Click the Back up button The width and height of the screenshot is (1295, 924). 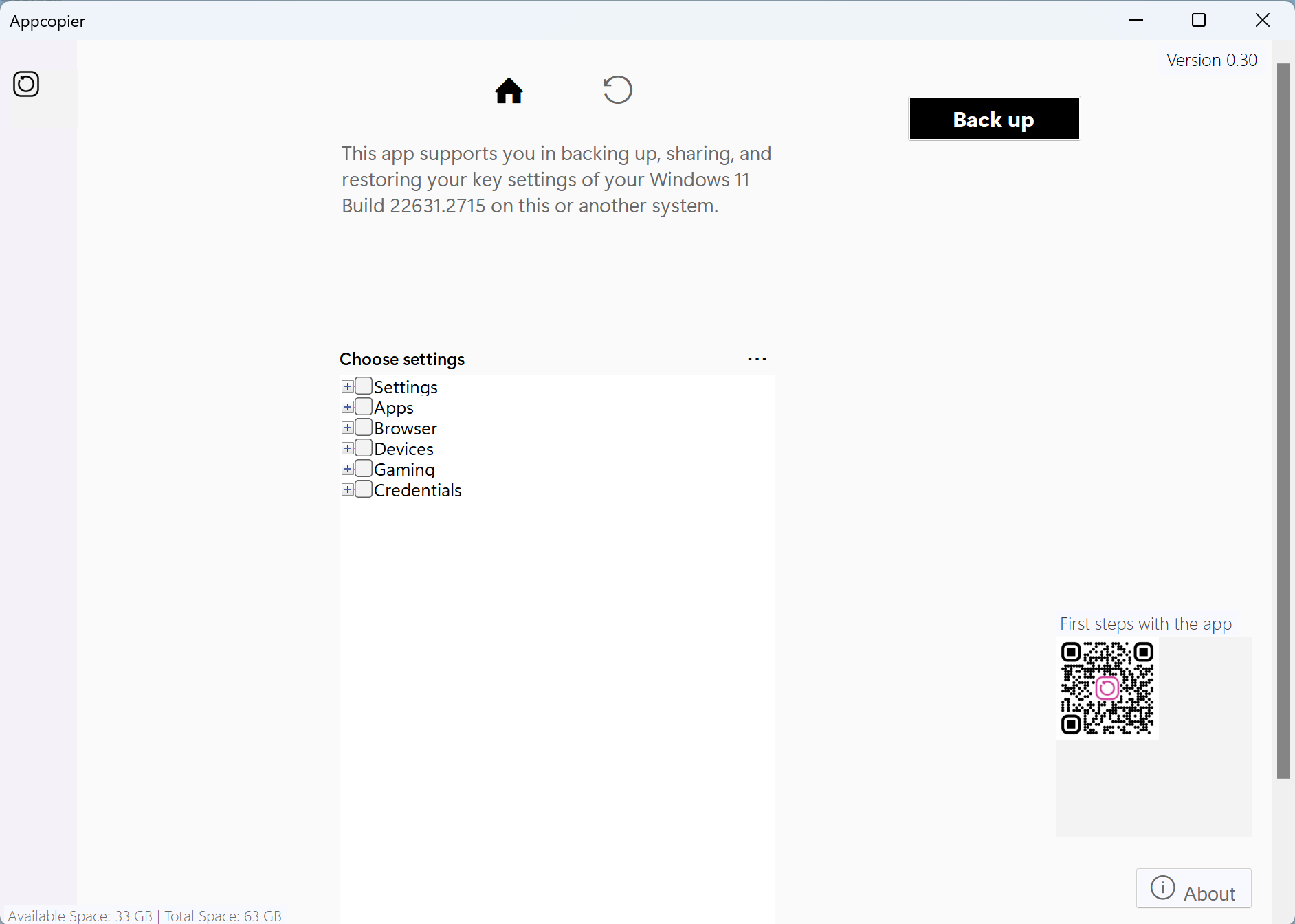(994, 118)
